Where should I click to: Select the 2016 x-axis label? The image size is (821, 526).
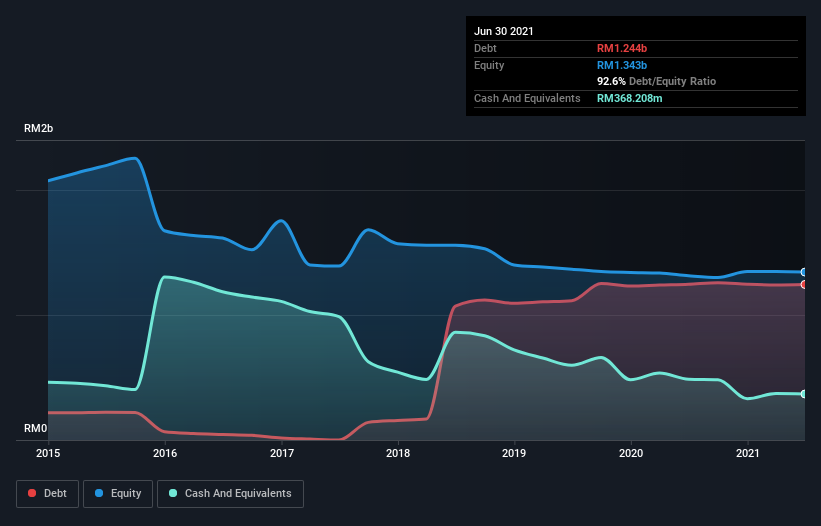click(165, 453)
